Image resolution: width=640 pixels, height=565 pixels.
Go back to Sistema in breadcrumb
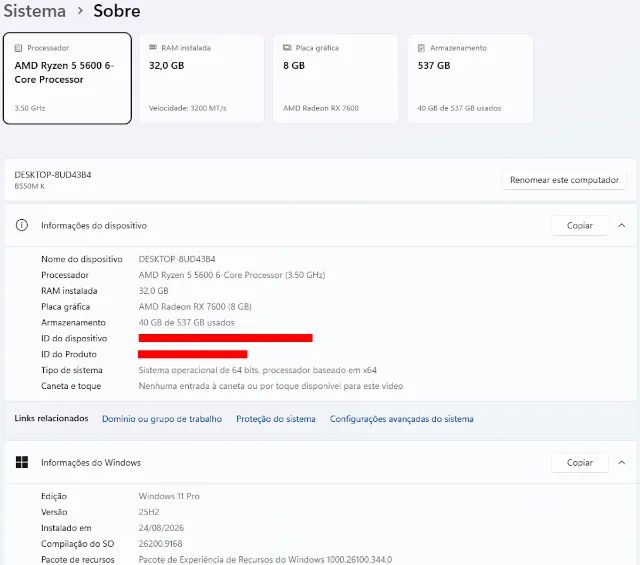tap(35, 11)
